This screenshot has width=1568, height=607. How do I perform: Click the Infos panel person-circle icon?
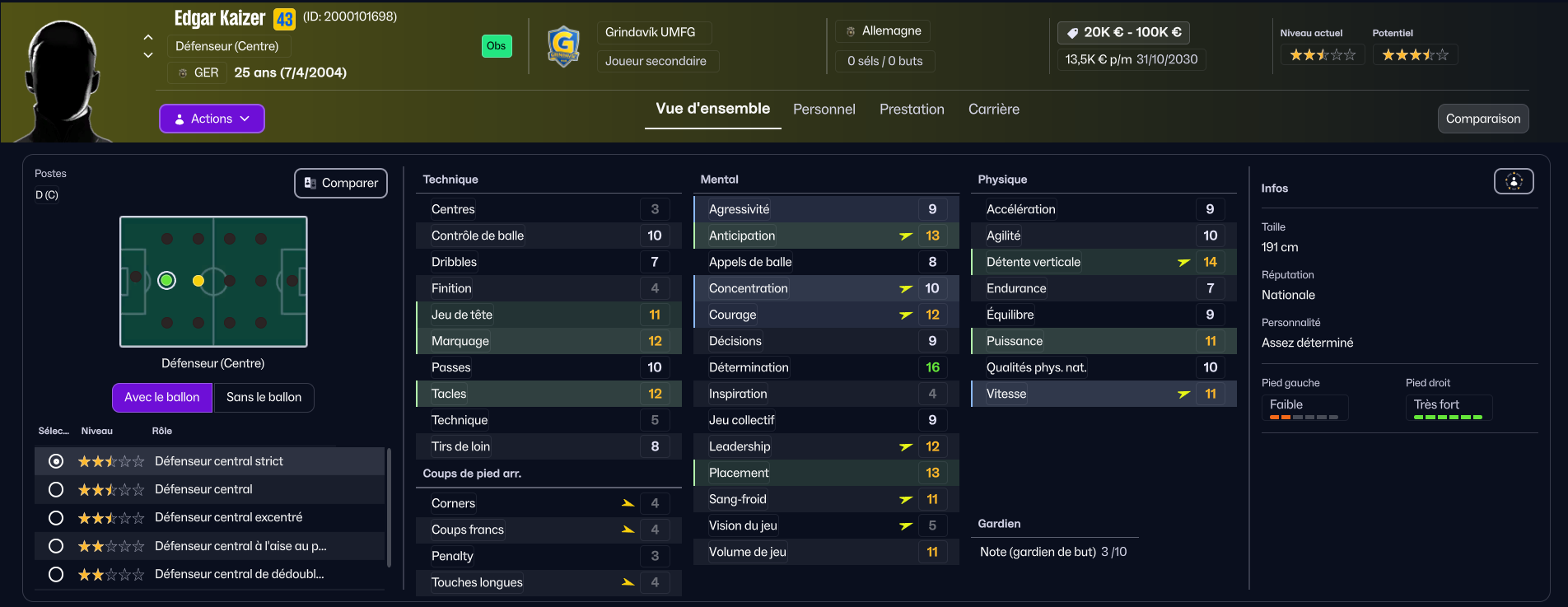(x=1514, y=181)
